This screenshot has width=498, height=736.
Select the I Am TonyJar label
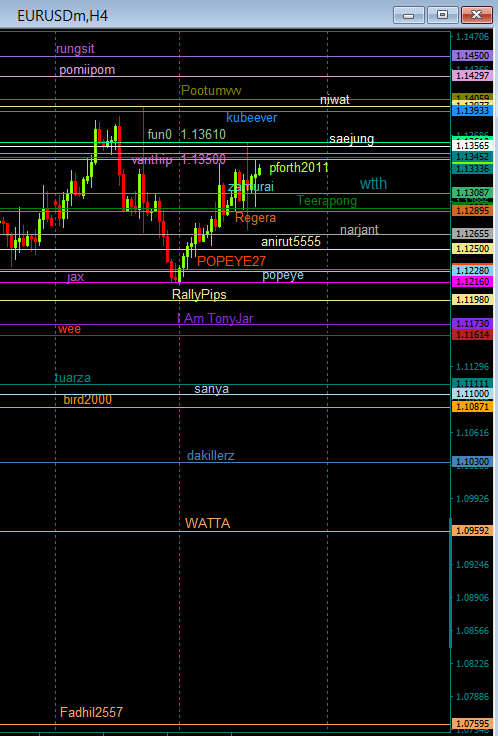pos(215,319)
